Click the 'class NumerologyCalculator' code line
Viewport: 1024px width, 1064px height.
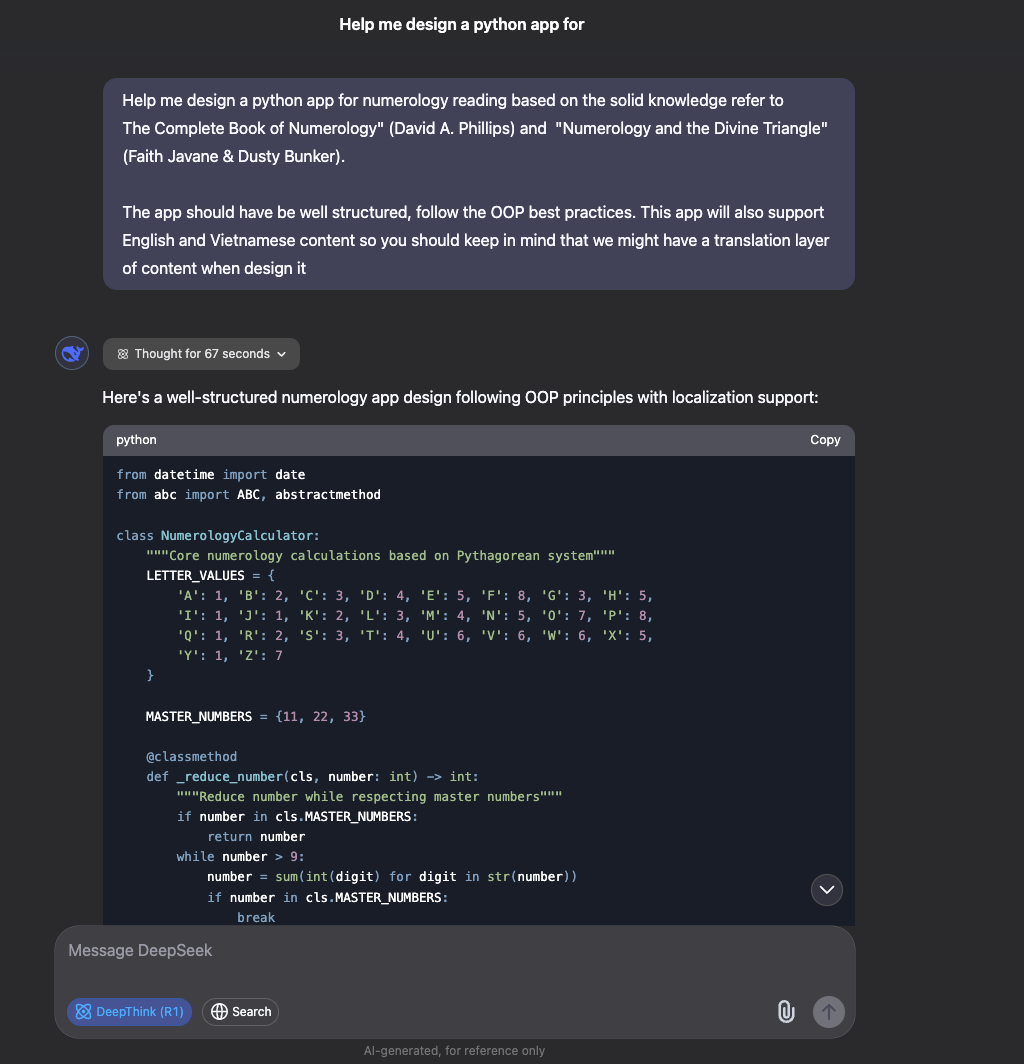pyautogui.click(x=218, y=536)
